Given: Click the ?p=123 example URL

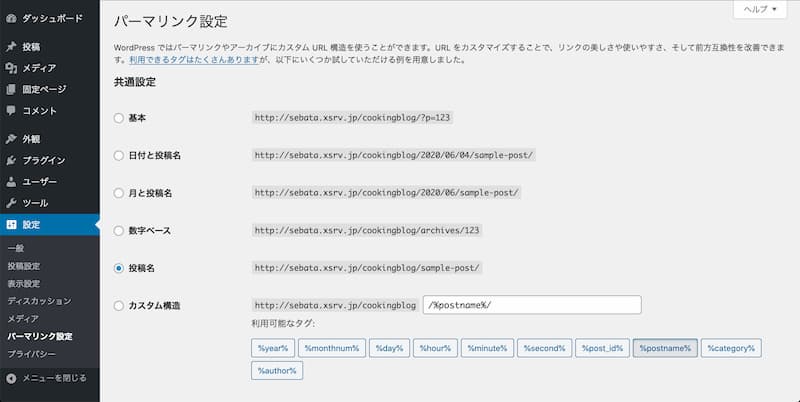Looking at the screenshot, I should (x=352, y=118).
